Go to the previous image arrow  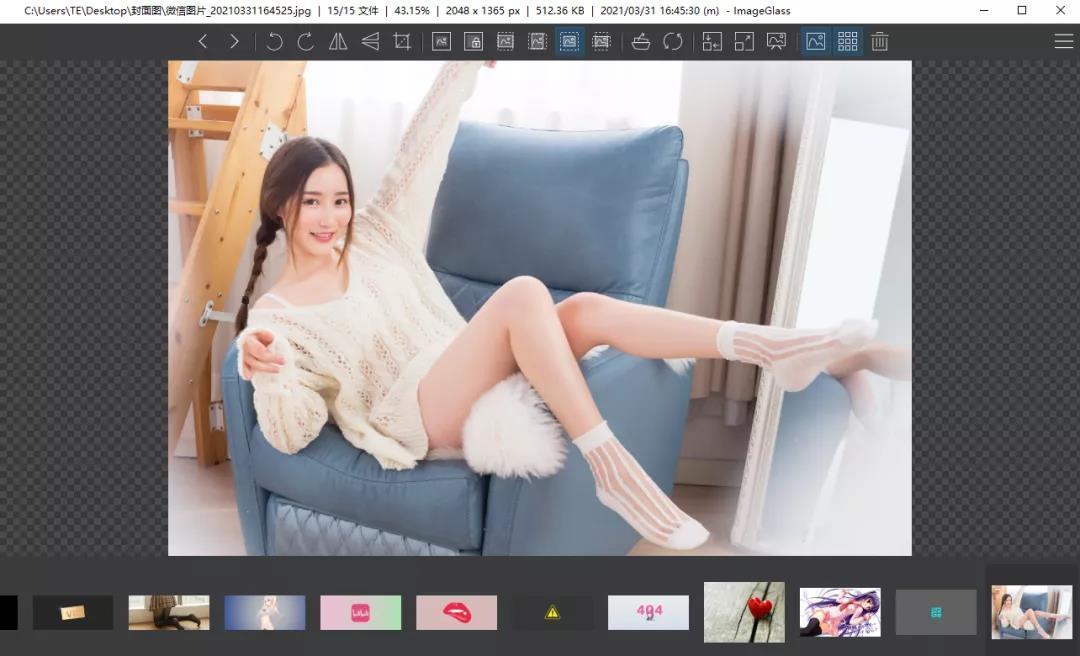[x=202, y=41]
